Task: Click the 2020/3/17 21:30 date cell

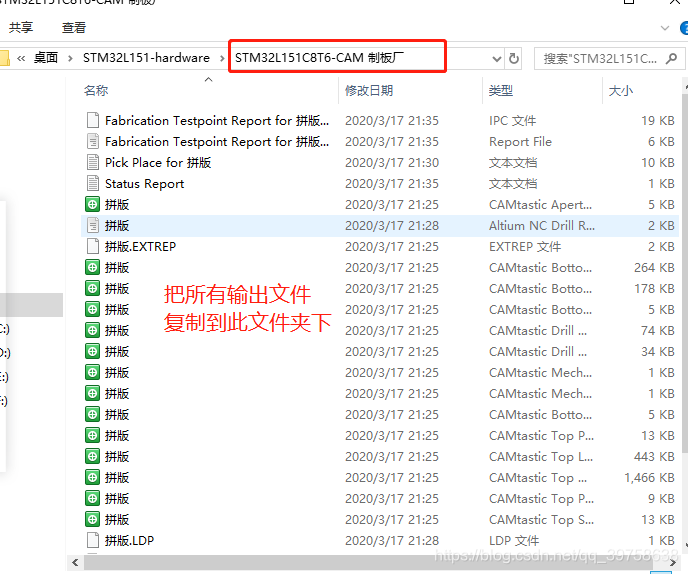Action: click(x=392, y=162)
